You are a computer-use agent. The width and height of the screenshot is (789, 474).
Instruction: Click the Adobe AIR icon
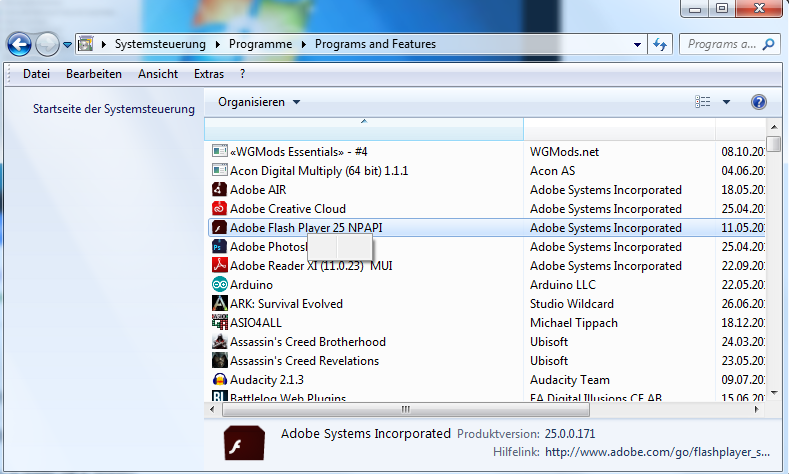219,189
